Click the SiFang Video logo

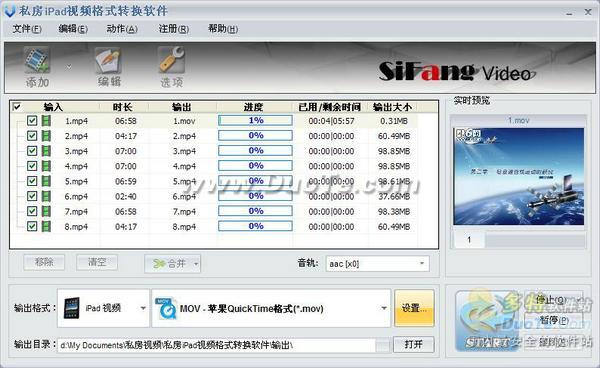tap(457, 72)
